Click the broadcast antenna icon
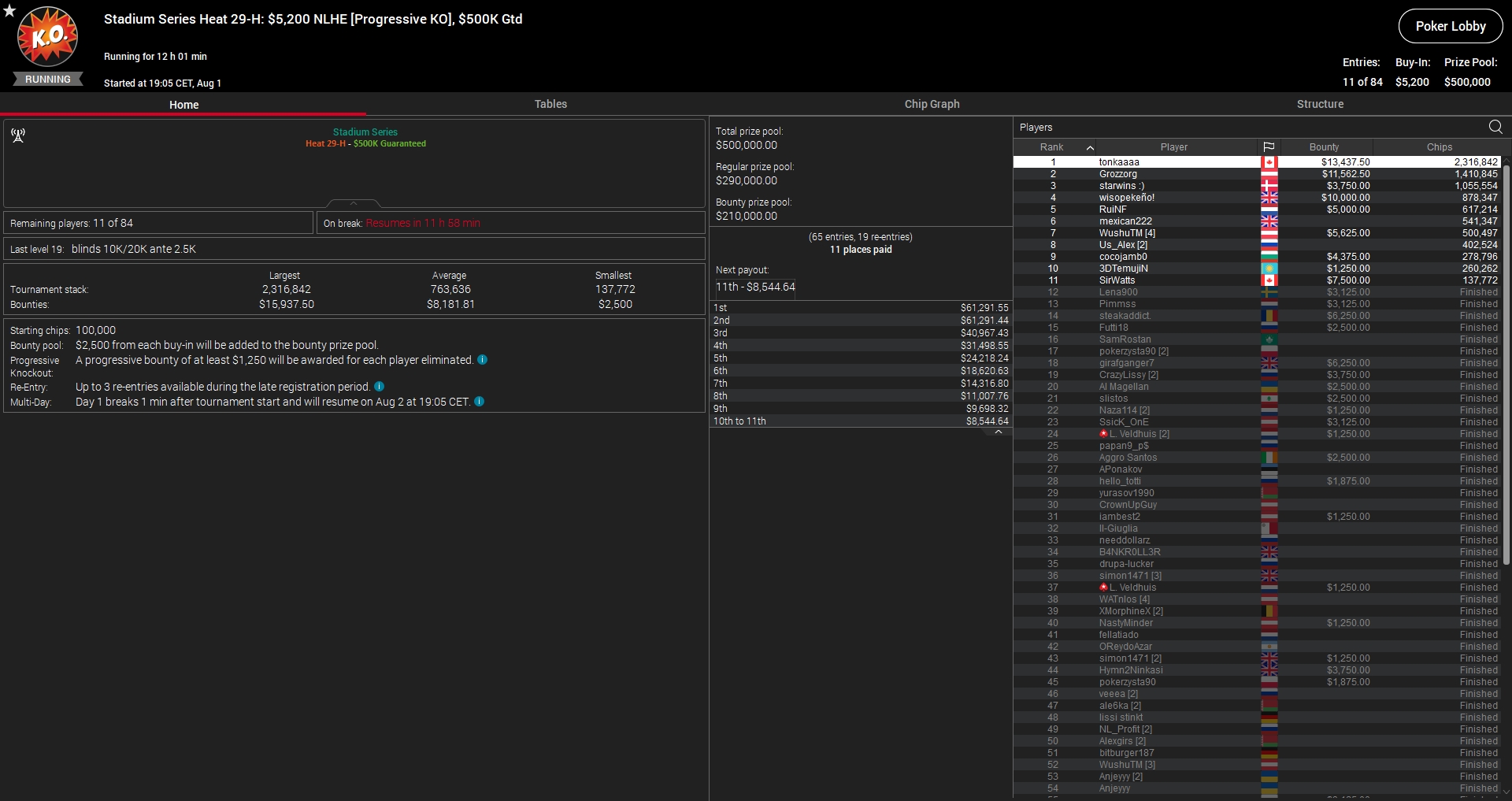 [18, 135]
